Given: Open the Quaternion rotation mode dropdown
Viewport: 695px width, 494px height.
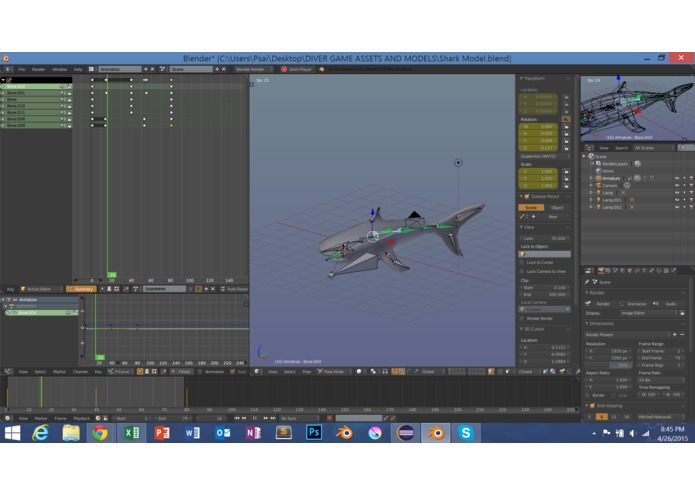Looking at the screenshot, I should 545,156.
